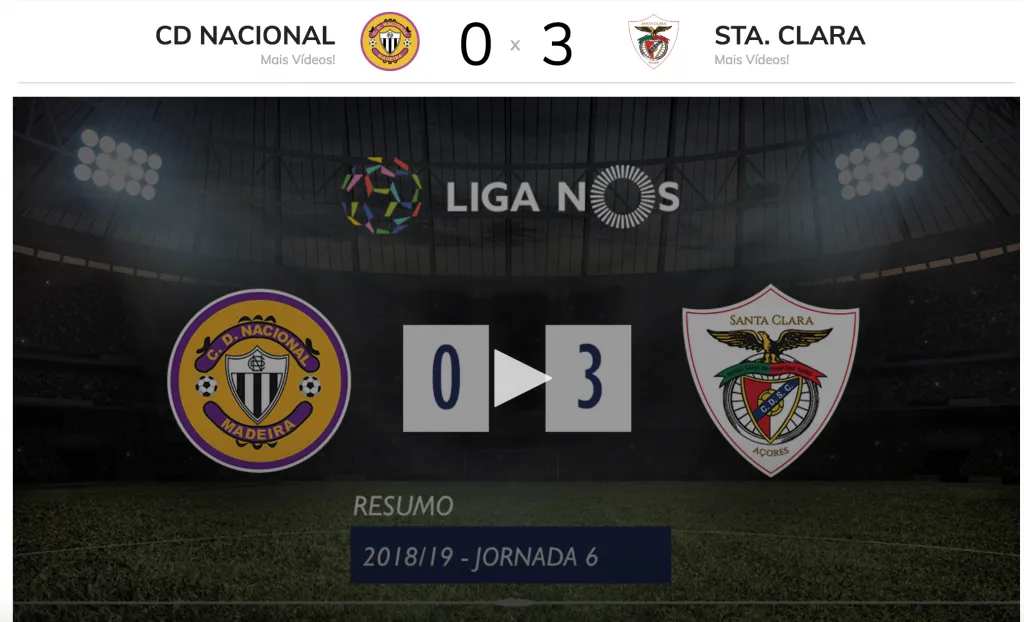Screen dimensions: 1024x622
Task: Click the header score 3 for Sta. Clara
Action: point(557,44)
